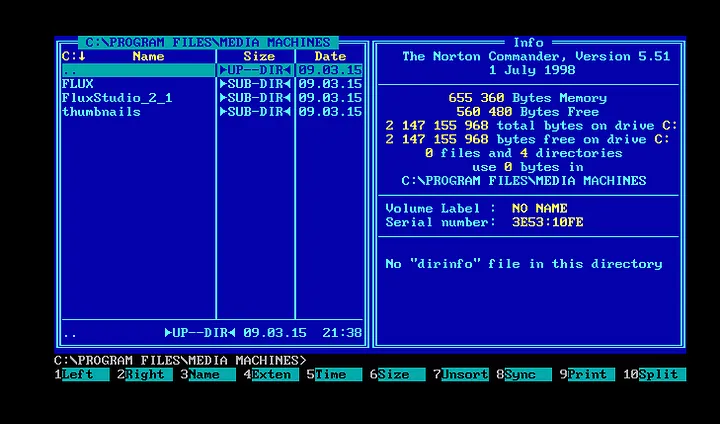Screen dimensions: 720x424
Task: Click the bytes free on drive C: line
Action: click(x=528, y=139)
